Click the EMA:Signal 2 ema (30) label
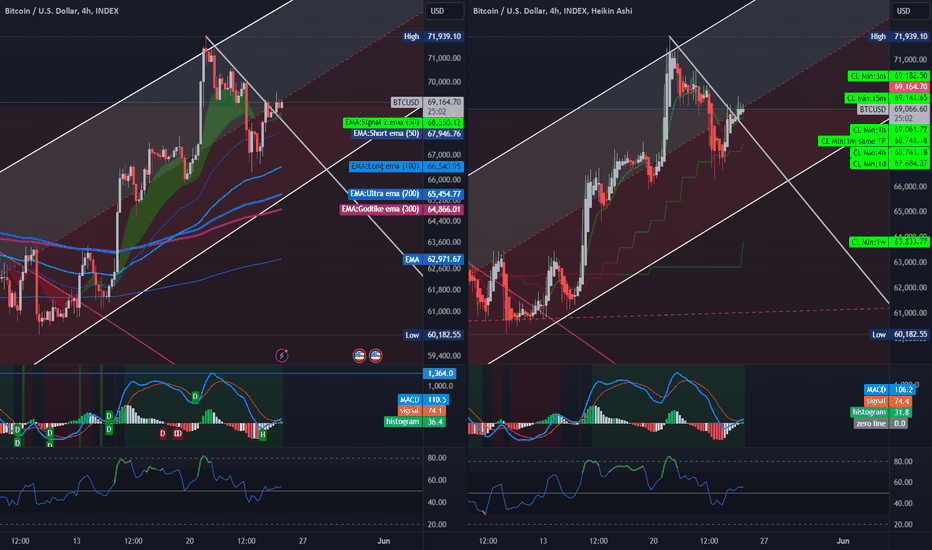Image resolution: width=932 pixels, height=550 pixels. click(x=403, y=122)
